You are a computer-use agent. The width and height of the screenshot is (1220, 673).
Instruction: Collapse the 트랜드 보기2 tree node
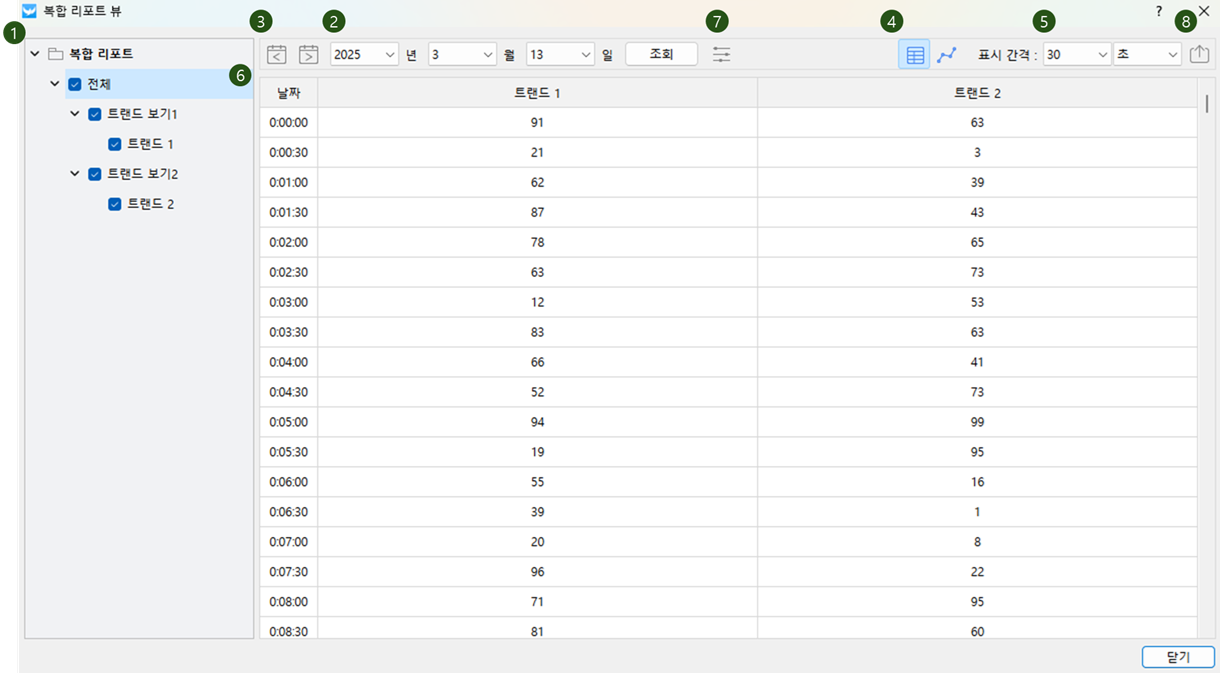(75, 174)
